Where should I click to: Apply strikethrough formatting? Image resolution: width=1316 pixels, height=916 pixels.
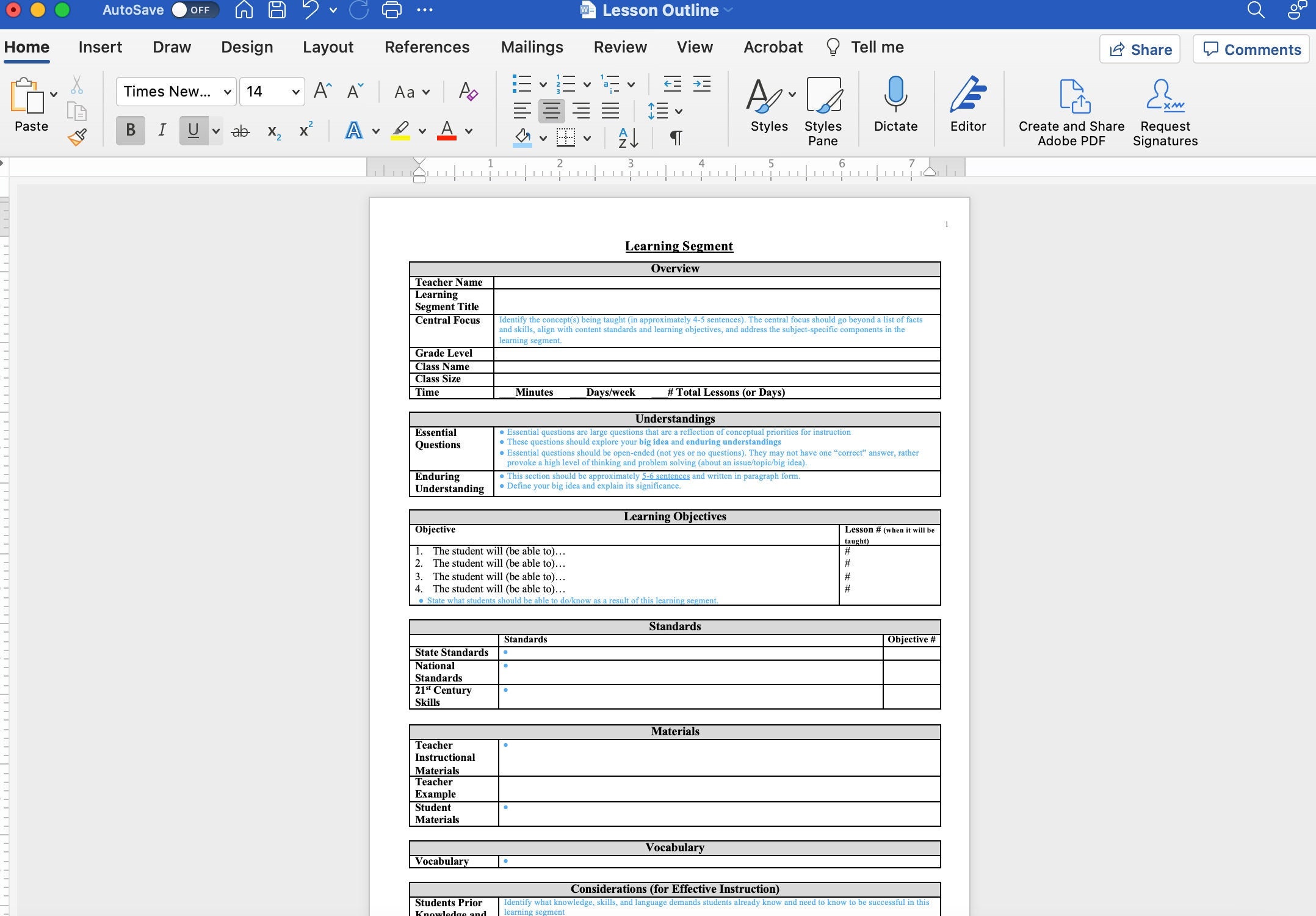pyautogui.click(x=240, y=130)
